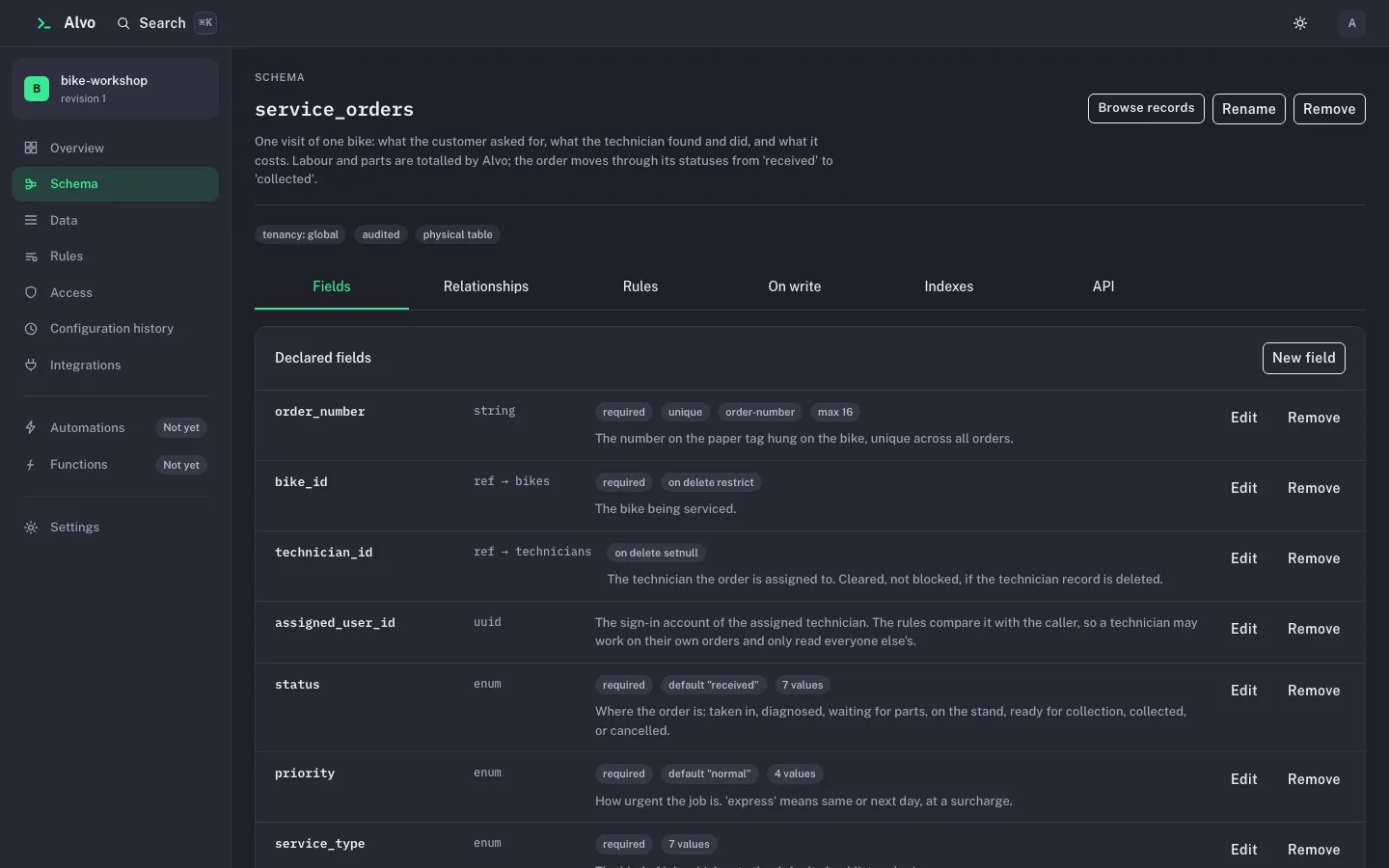The image size is (1389, 868).
Task: Click the 'on delete setnull' badge
Action: point(656,553)
